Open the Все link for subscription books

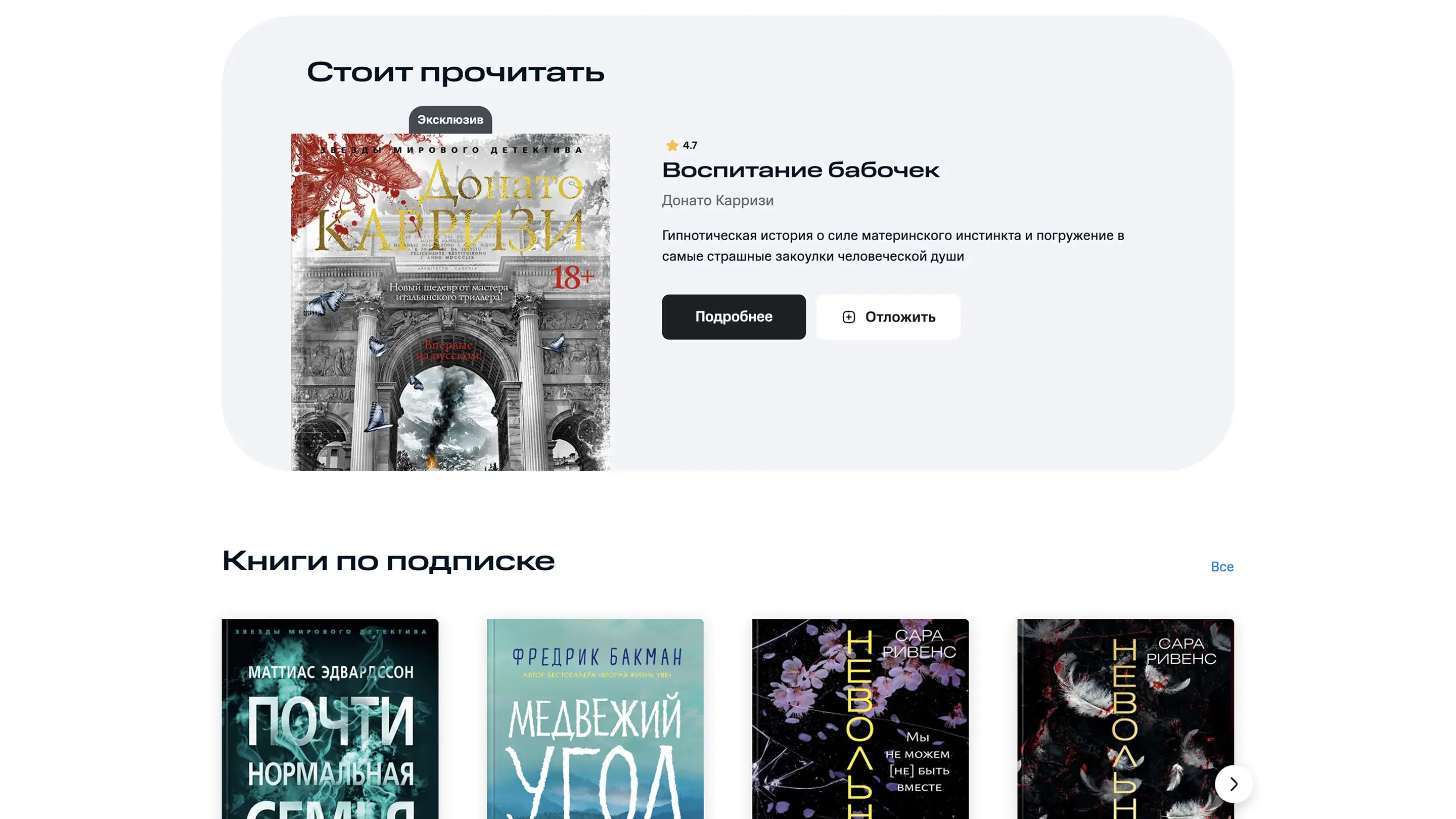[x=1222, y=566]
